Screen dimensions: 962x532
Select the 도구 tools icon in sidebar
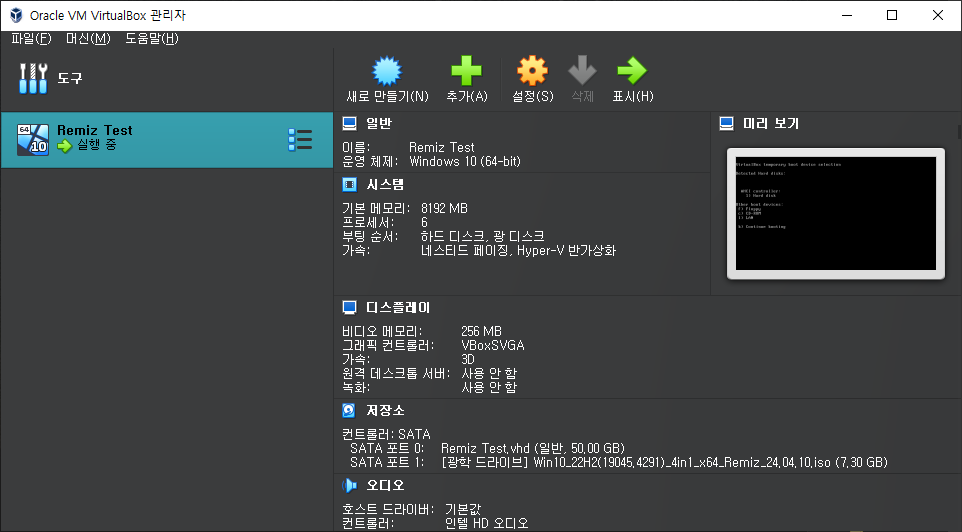click(33, 79)
